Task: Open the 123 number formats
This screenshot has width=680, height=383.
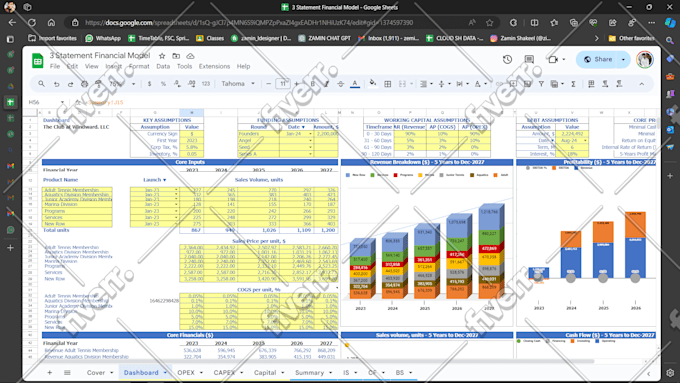Action: pos(206,84)
